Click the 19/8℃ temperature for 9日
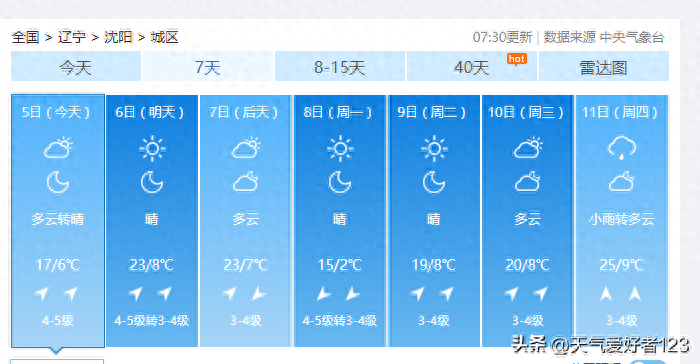Viewport: 700px width, 364px height. (x=433, y=265)
